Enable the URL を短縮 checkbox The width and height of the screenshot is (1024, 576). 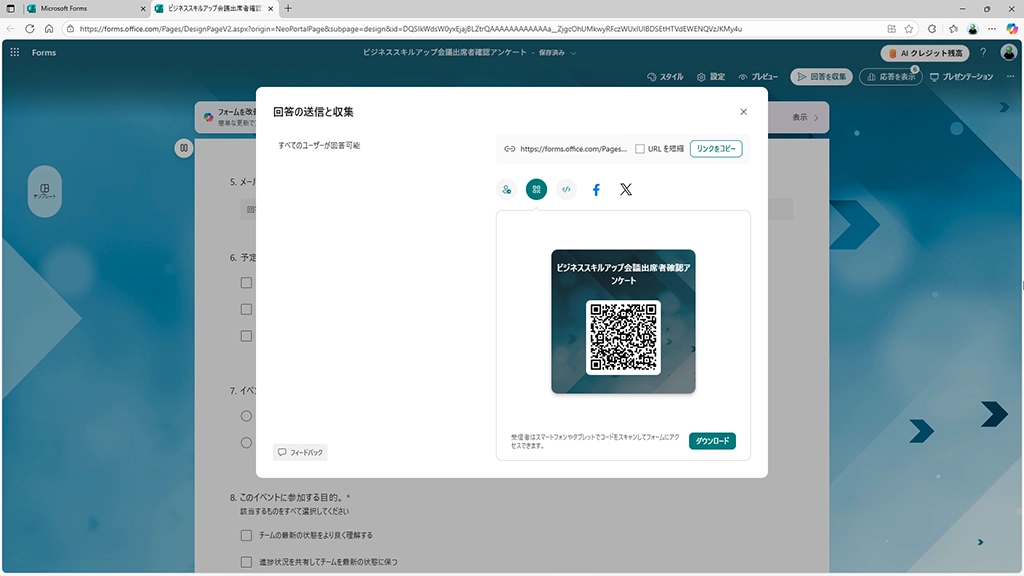pos(640,149)
